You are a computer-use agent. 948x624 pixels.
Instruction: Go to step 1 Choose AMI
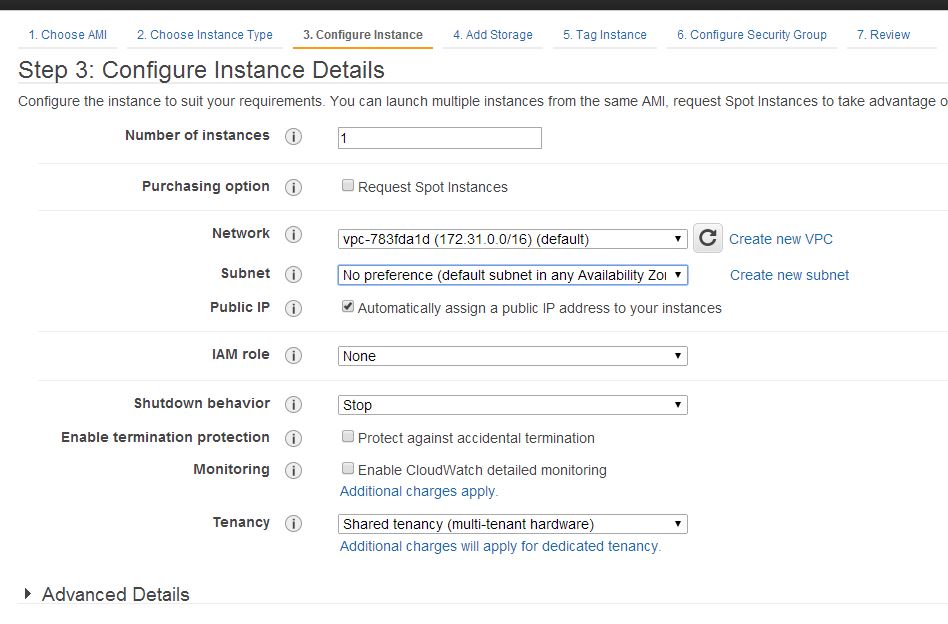pos(68,35)
